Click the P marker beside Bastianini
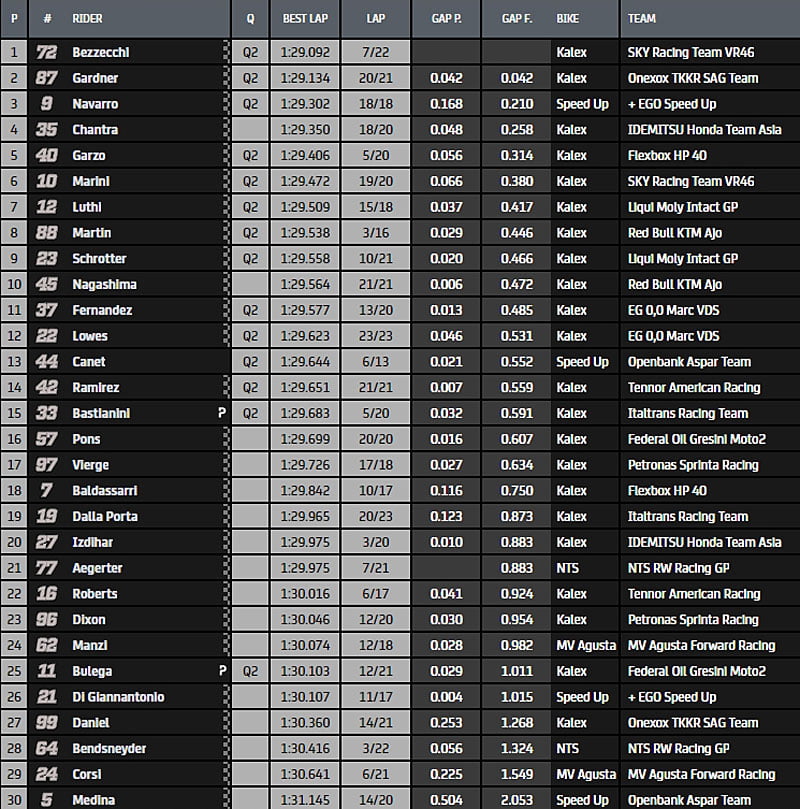The width and height of the screenshot is (800, 809). point(220,413)
